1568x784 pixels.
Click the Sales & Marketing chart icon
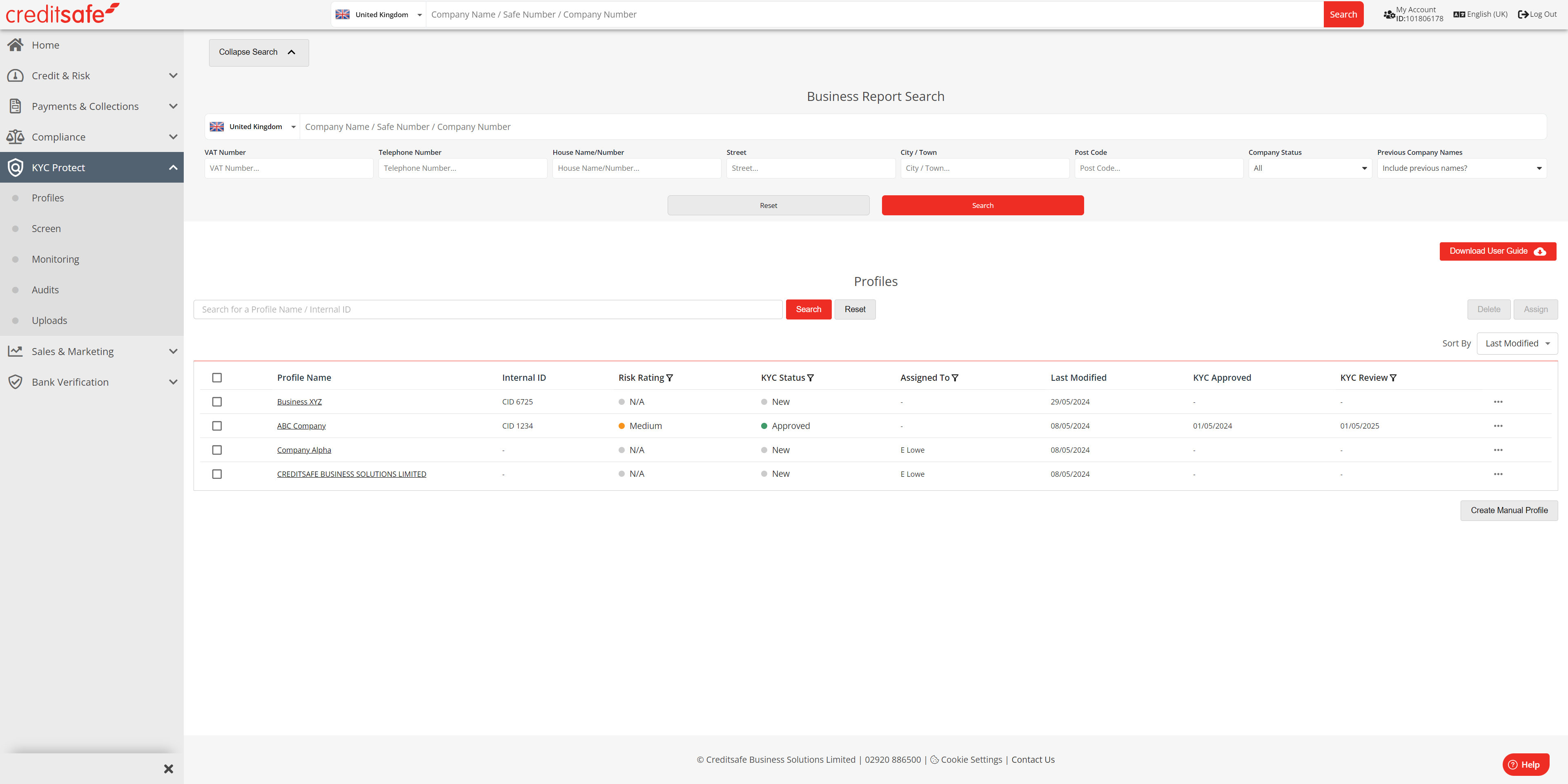coord(15,351)
